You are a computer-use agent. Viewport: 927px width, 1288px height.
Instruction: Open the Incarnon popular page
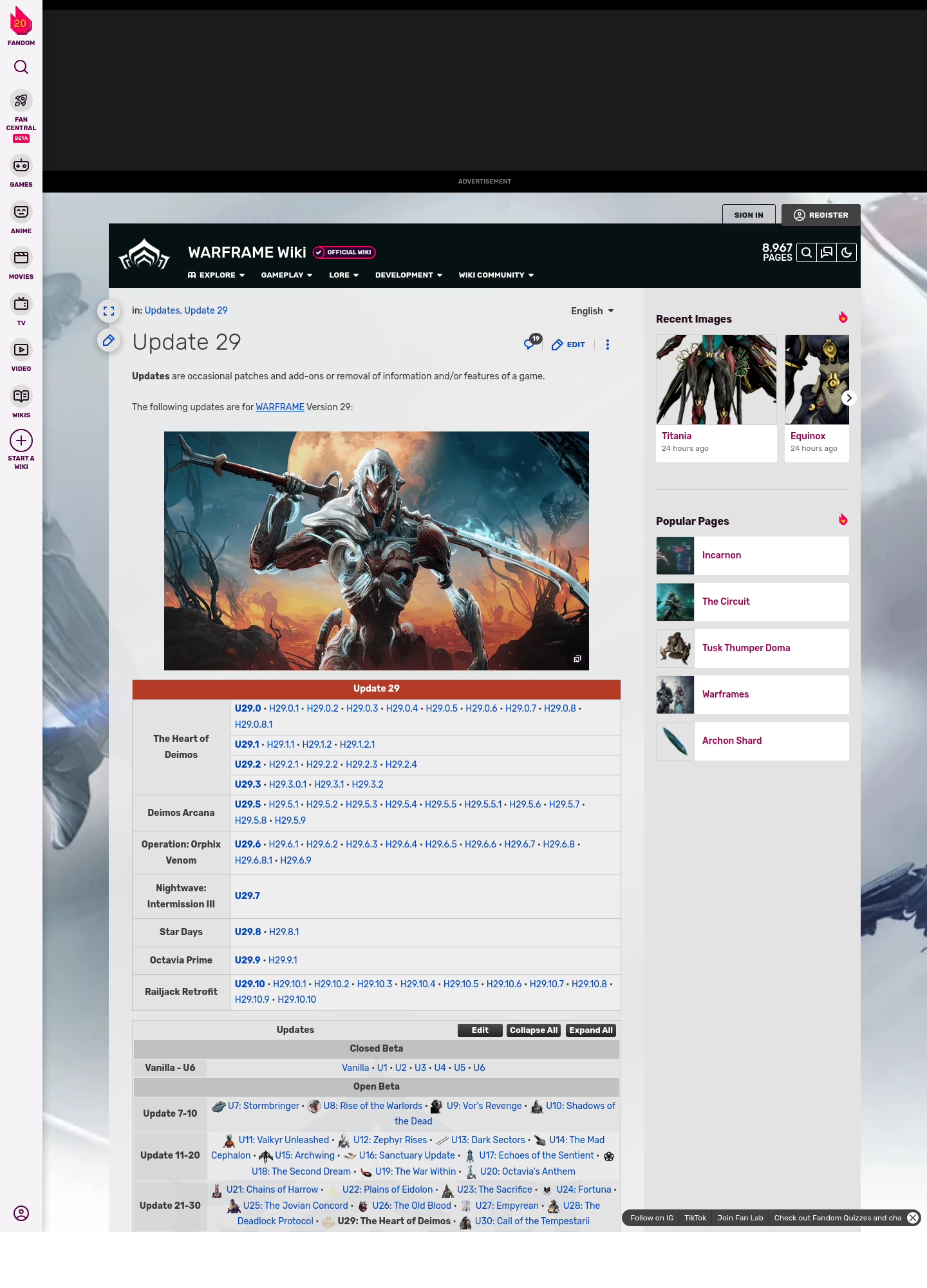click(x=753, y=556)
